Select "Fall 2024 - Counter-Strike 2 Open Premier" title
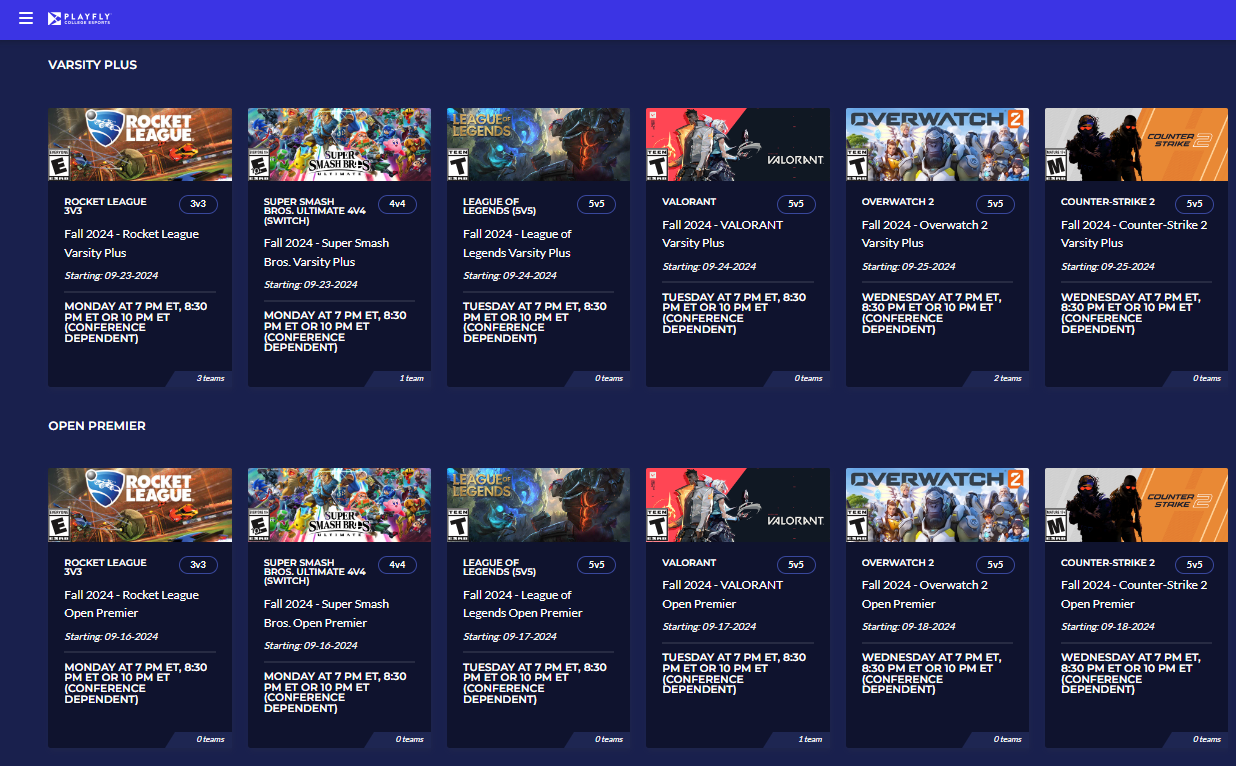This screenshot has height=766, width=1236. 1134,594
